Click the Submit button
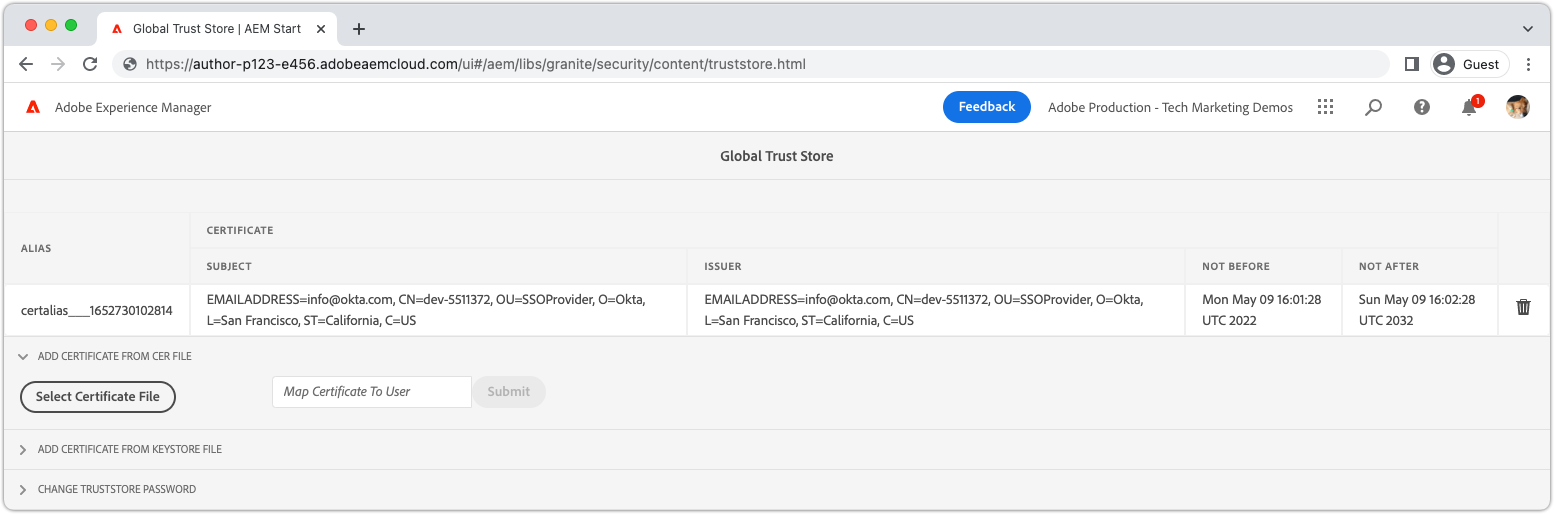The height and width of the screenshot is (514, 1554). (509, 392)
